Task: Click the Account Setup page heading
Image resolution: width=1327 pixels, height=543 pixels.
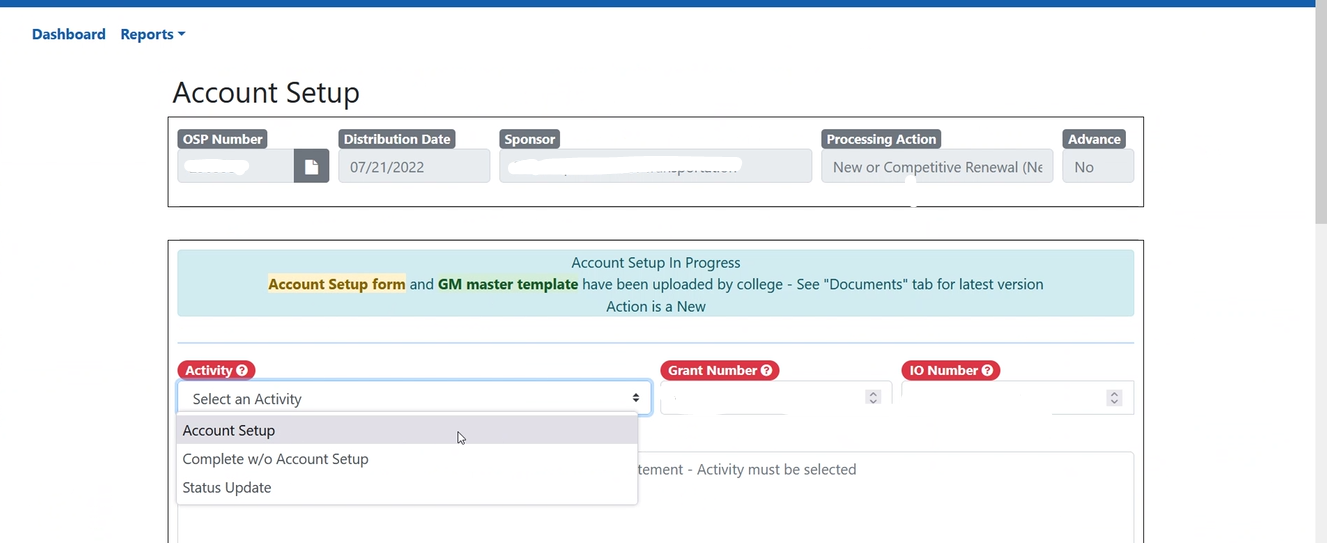Action: click(266, 93)
